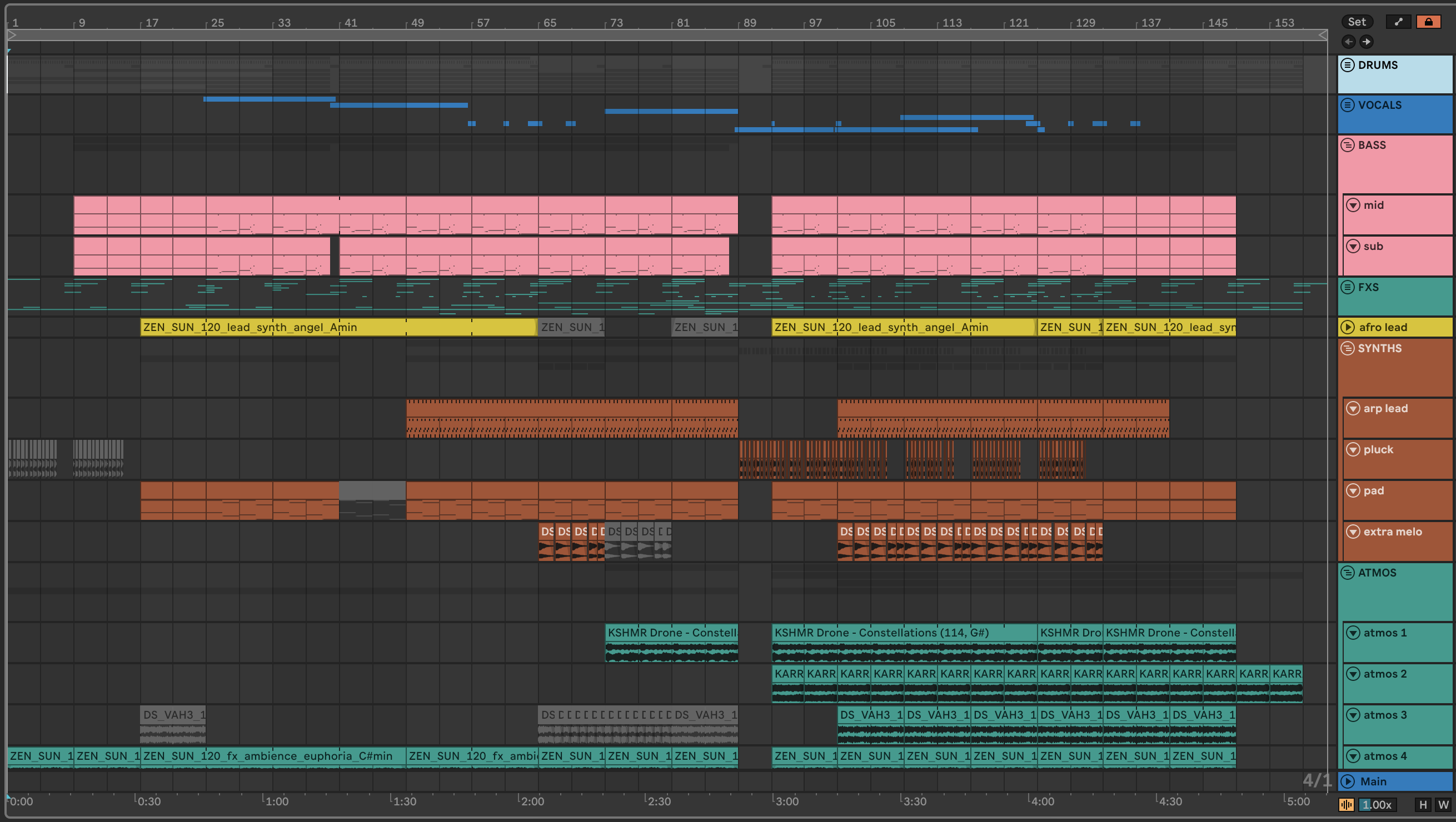This screenshot has width=1456, height=822.
Task: Toggle automation mode link icon
Action: (x=1398, y=22)
